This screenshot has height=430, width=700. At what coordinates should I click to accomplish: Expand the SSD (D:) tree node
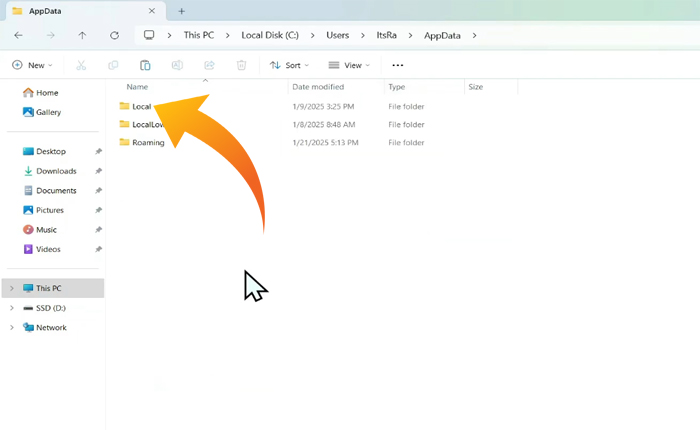point(11,307)
